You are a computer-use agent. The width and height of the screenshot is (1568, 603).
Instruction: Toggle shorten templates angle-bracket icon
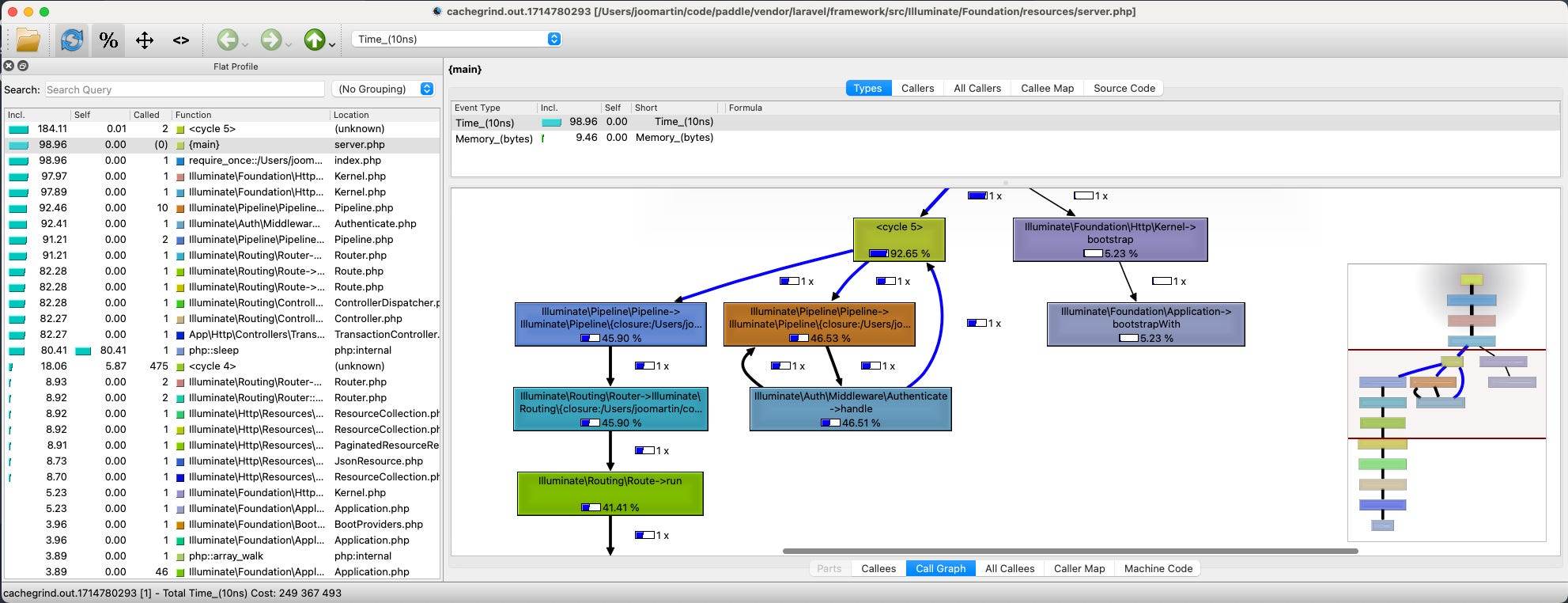tap(181, 40)
